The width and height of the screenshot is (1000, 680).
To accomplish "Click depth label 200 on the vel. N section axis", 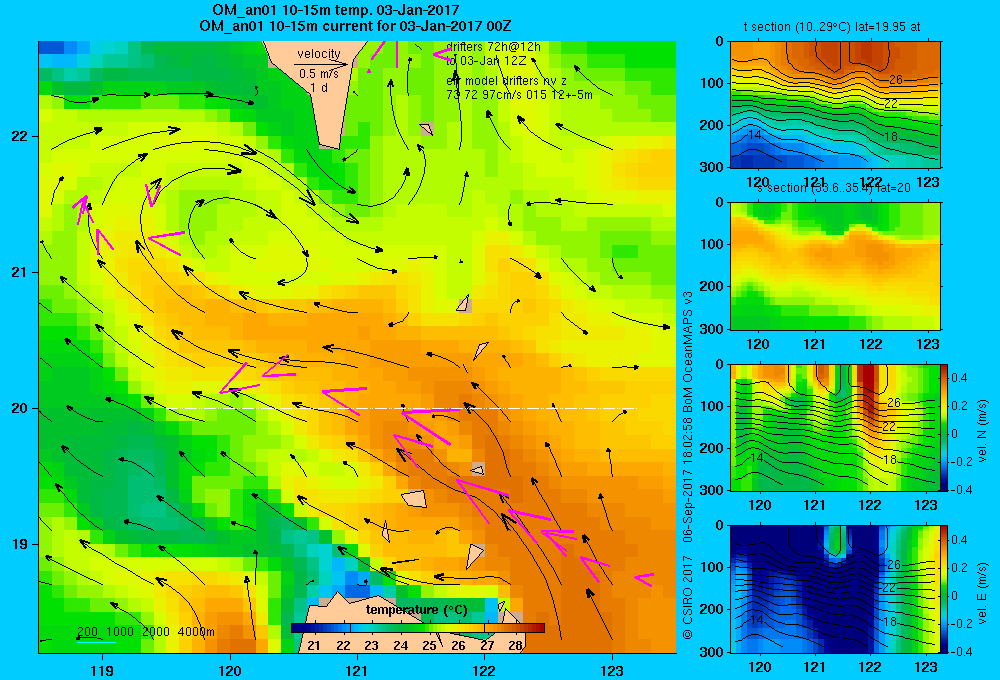I will coord(714,448).
